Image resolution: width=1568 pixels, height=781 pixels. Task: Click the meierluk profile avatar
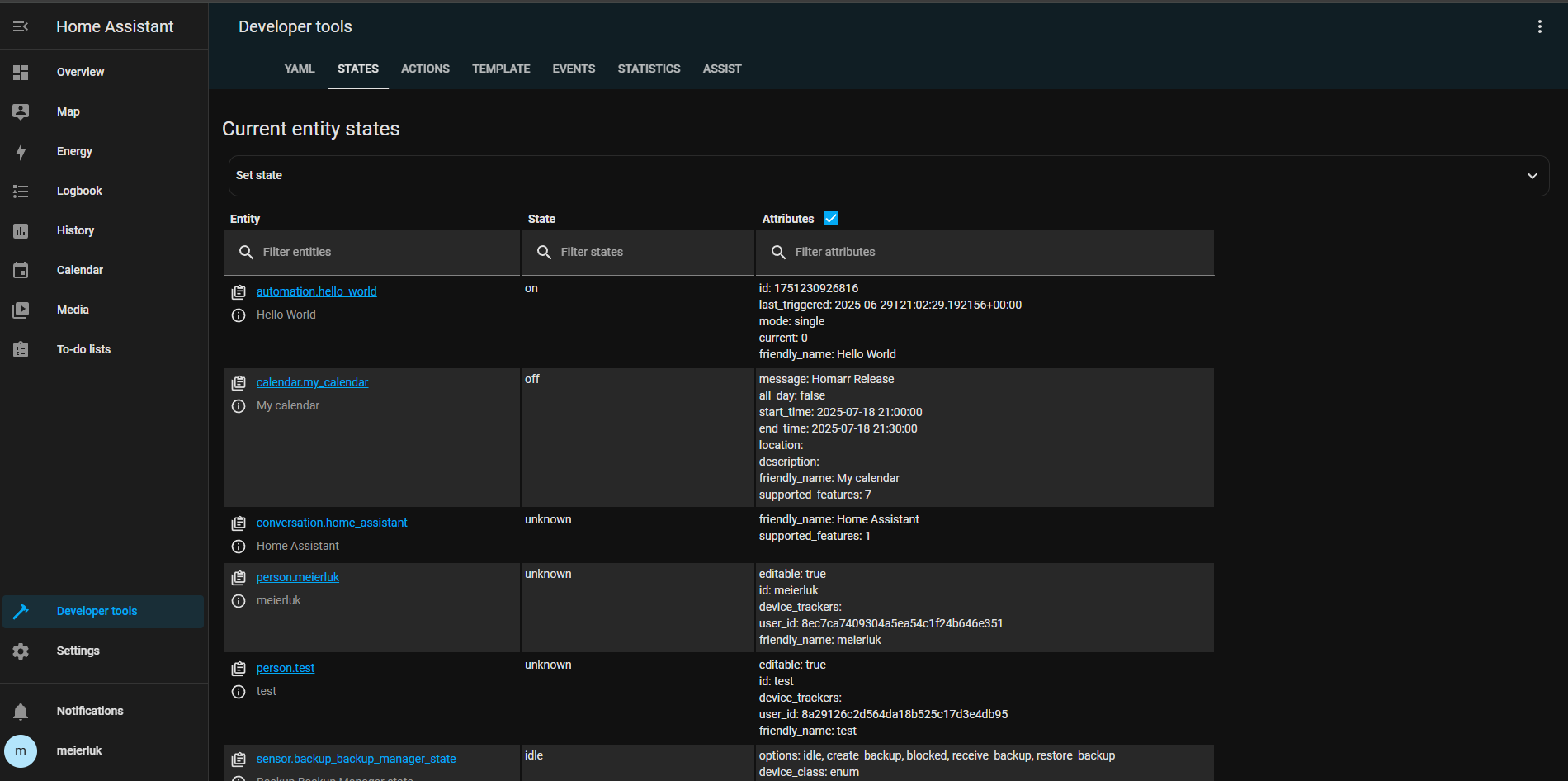pyautogui.click(x=21, y=750)
